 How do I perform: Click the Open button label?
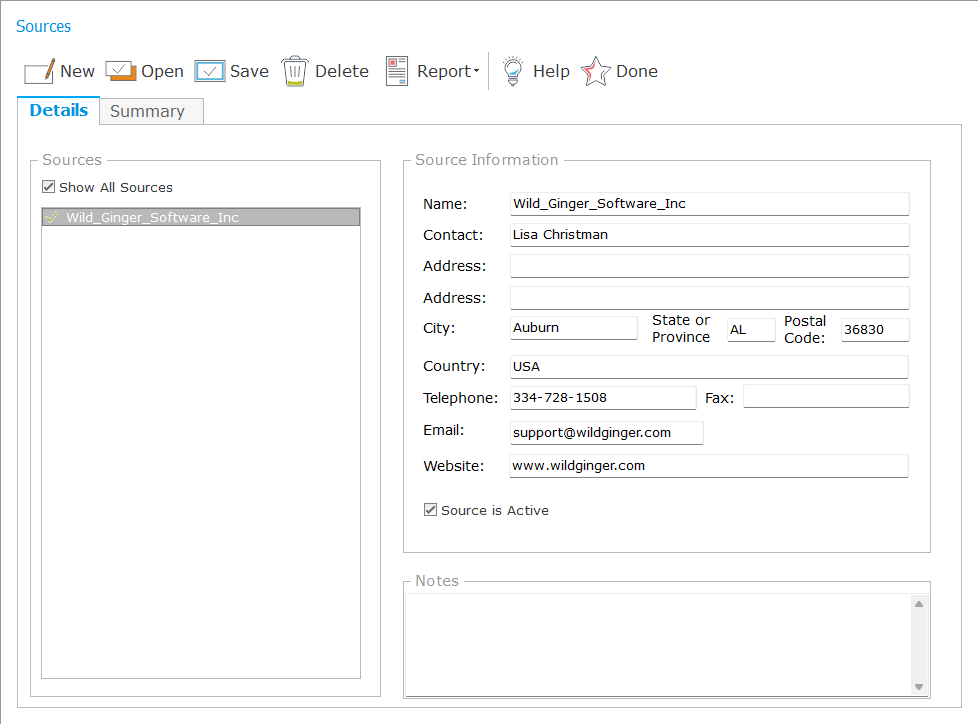(162, 71)
